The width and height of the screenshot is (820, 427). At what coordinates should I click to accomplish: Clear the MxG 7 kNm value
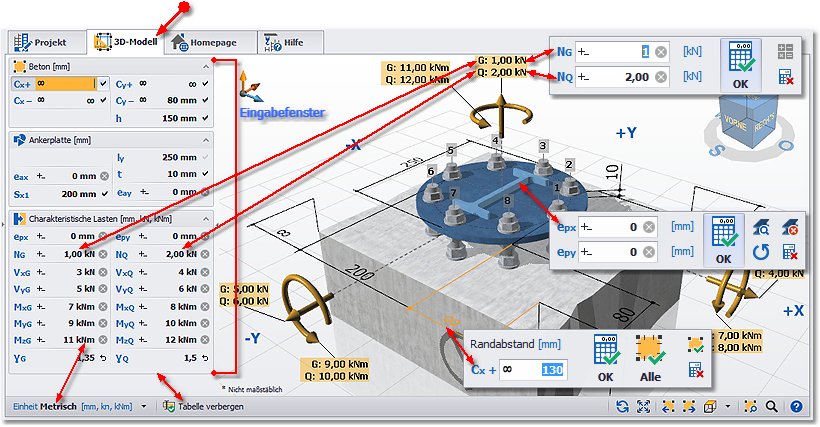click(x=103, y=306)
